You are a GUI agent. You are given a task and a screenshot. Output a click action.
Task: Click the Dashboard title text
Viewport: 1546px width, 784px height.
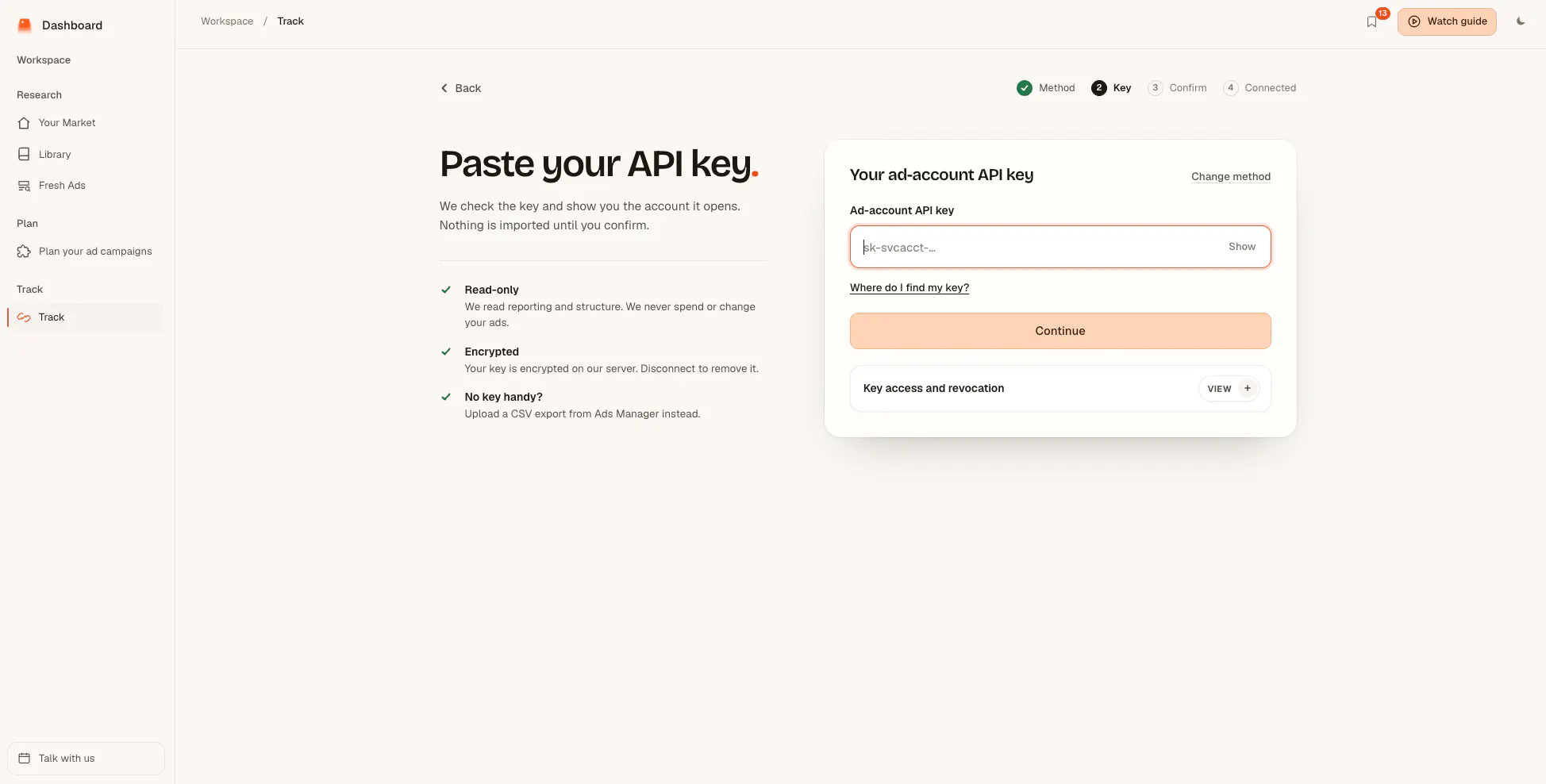click(x=72, y=25)
